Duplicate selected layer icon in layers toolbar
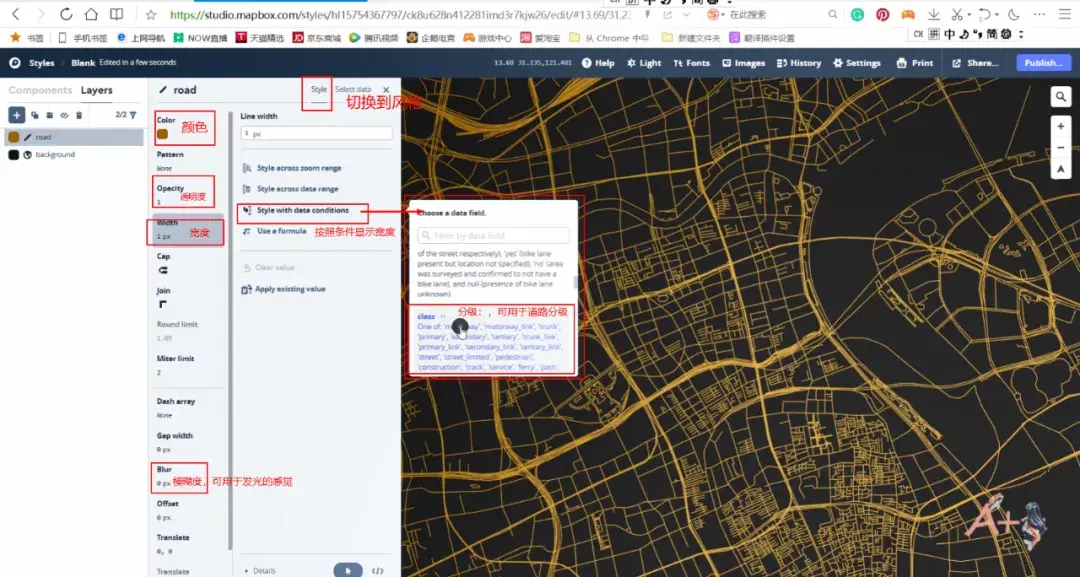This screenshot has width=1080, height=577. point(34,115)
